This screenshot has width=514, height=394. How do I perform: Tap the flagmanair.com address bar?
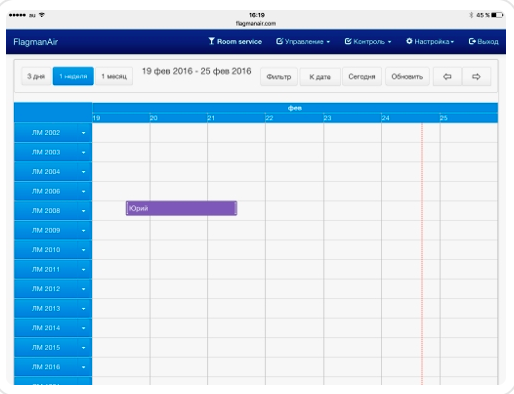256,24
